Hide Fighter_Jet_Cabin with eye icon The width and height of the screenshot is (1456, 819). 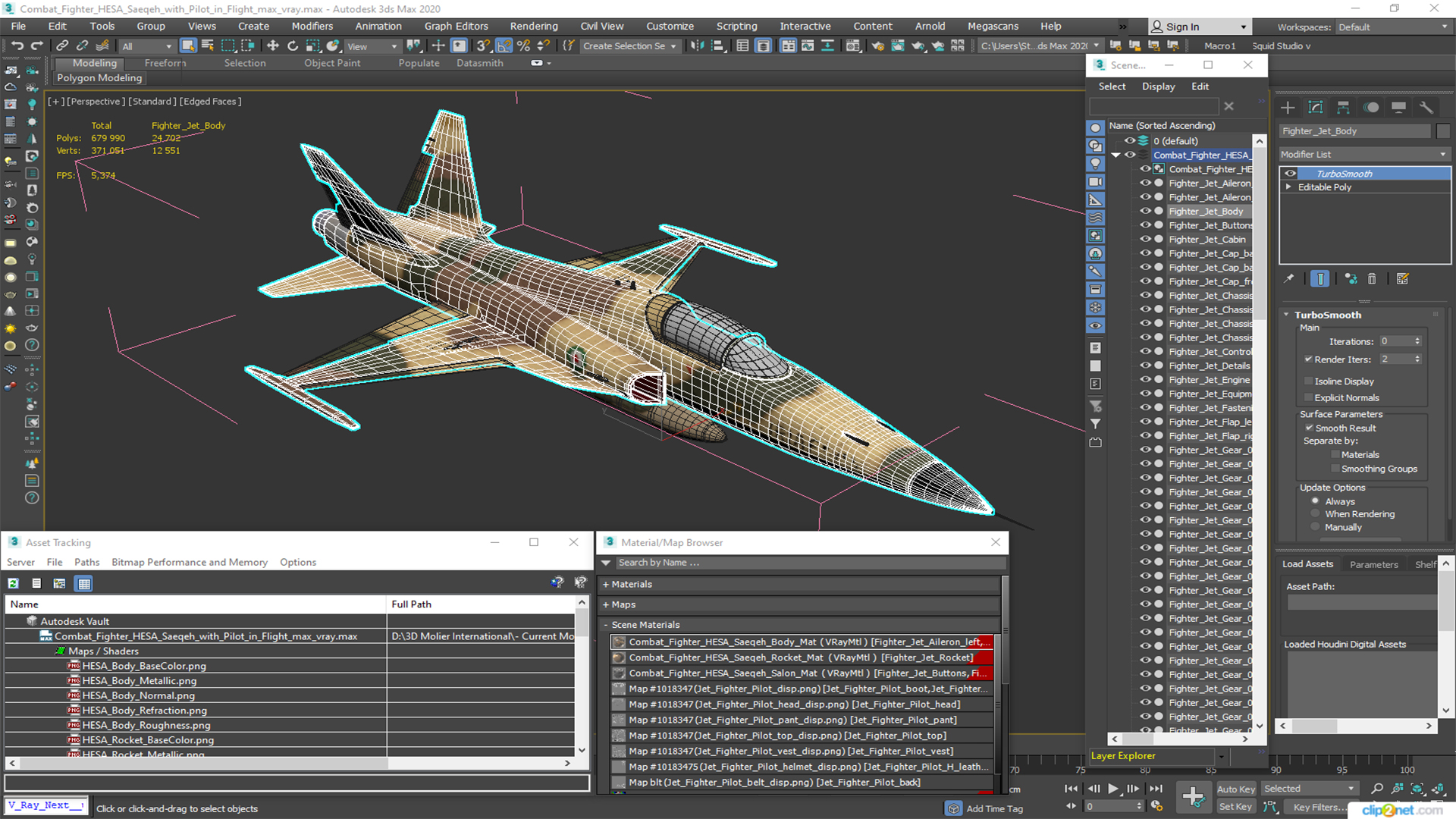tap(1146, 239)
